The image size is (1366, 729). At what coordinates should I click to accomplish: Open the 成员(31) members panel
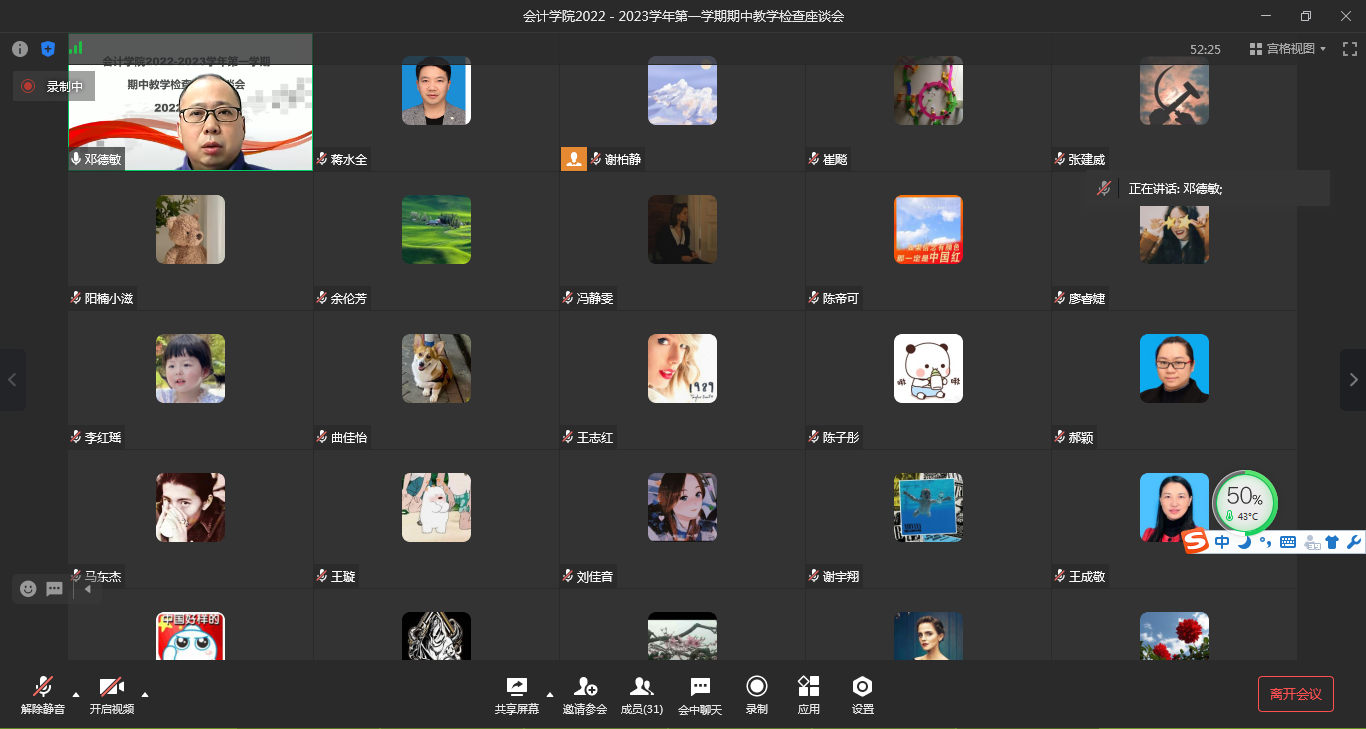[641, 694]
